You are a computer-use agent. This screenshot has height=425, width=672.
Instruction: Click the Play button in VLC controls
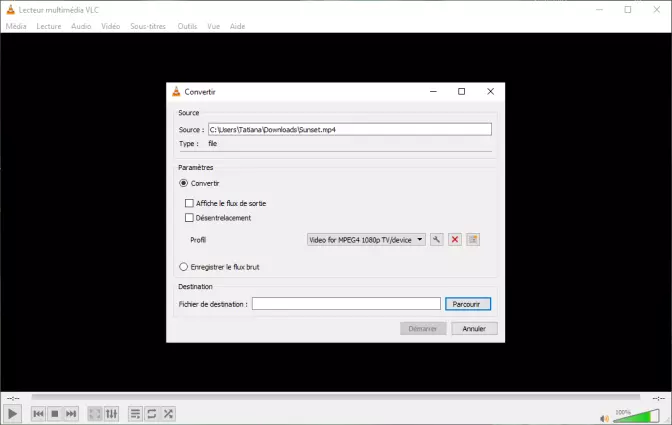click(12, 414)
